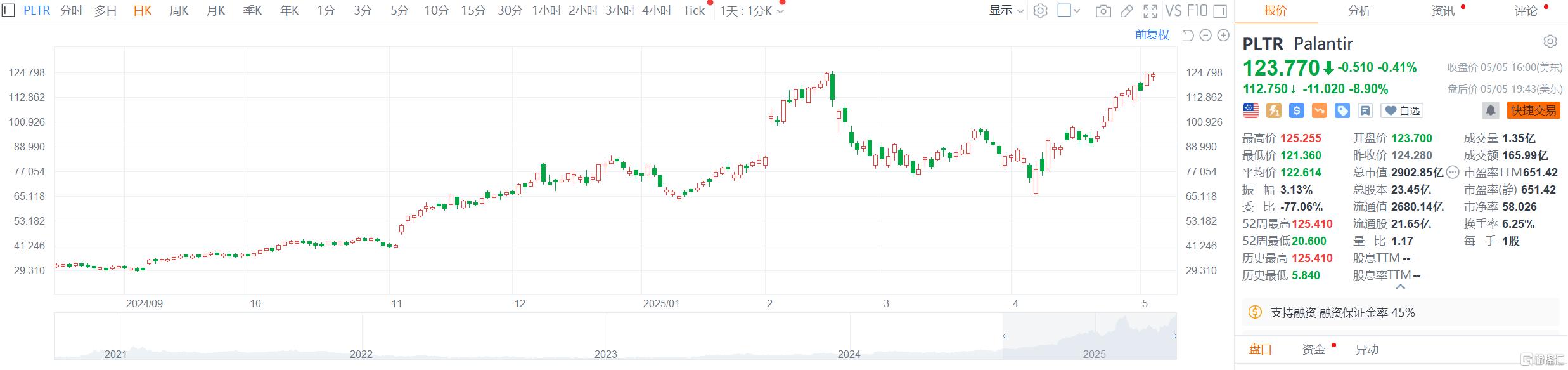
Task: Zoom in the chart with plus icon
Action: [1223, 36]
